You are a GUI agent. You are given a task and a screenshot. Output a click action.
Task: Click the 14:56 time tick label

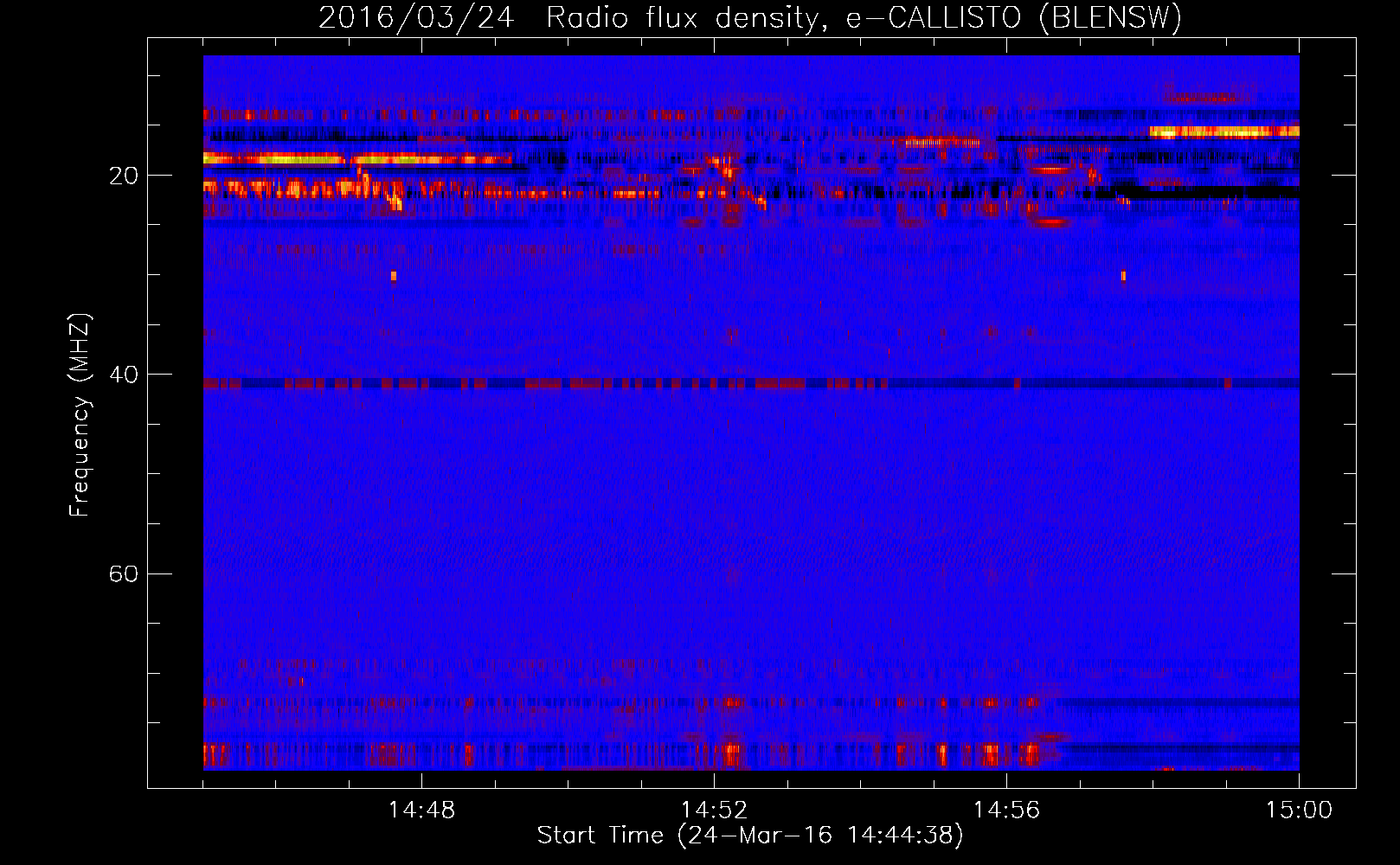[x=1006, y=811]
